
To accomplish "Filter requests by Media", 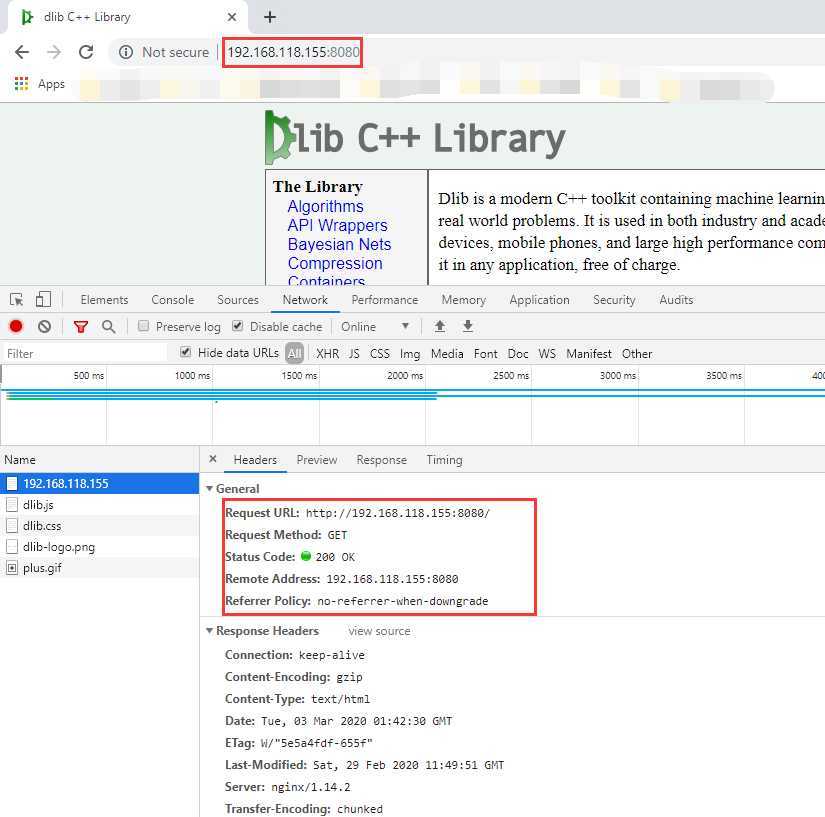I will pos(447,354).
